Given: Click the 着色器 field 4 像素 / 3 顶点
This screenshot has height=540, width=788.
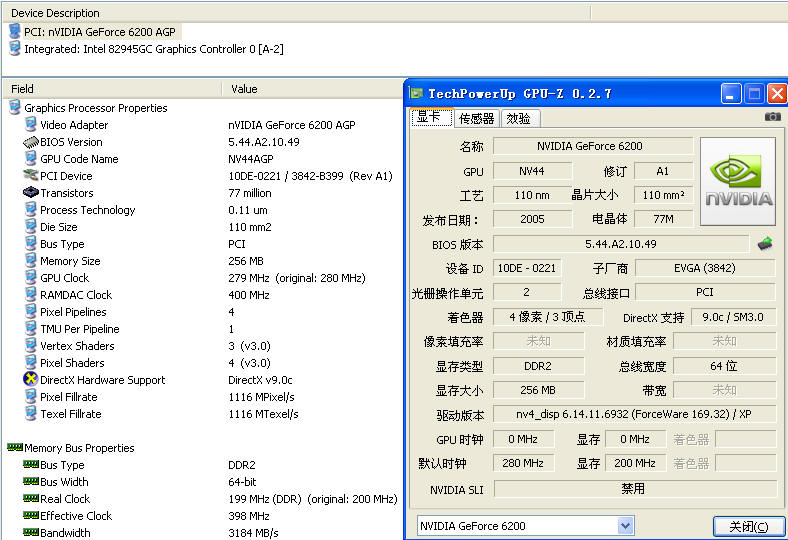Looking at the screenshot, I should pyautogui.click(x=547, y=317).
